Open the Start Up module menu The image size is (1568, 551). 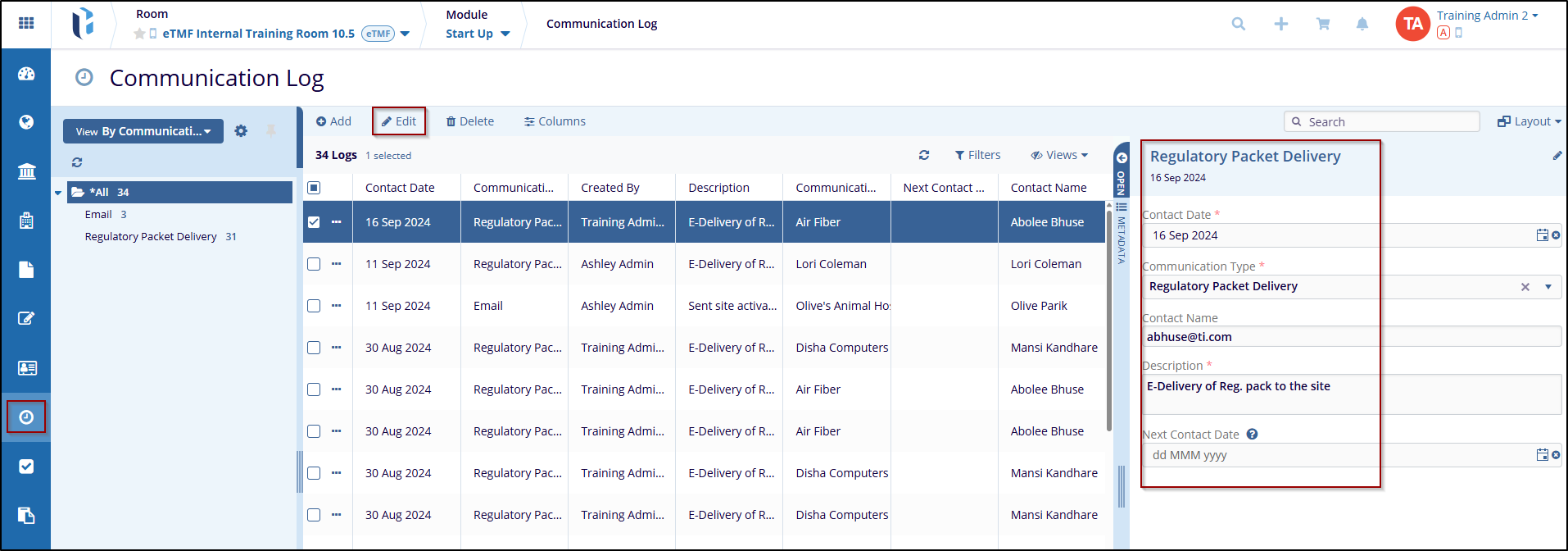(477, 34)
